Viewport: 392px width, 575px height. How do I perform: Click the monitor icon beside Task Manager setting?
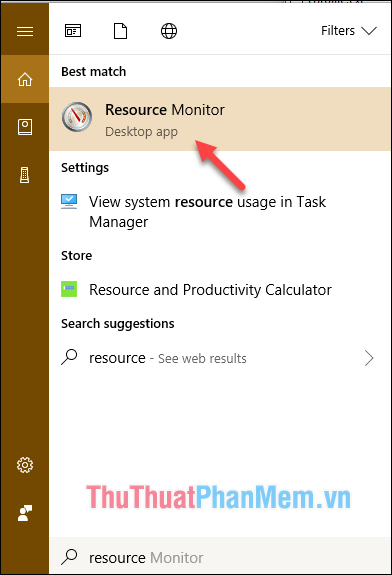[x=69, y=202]
